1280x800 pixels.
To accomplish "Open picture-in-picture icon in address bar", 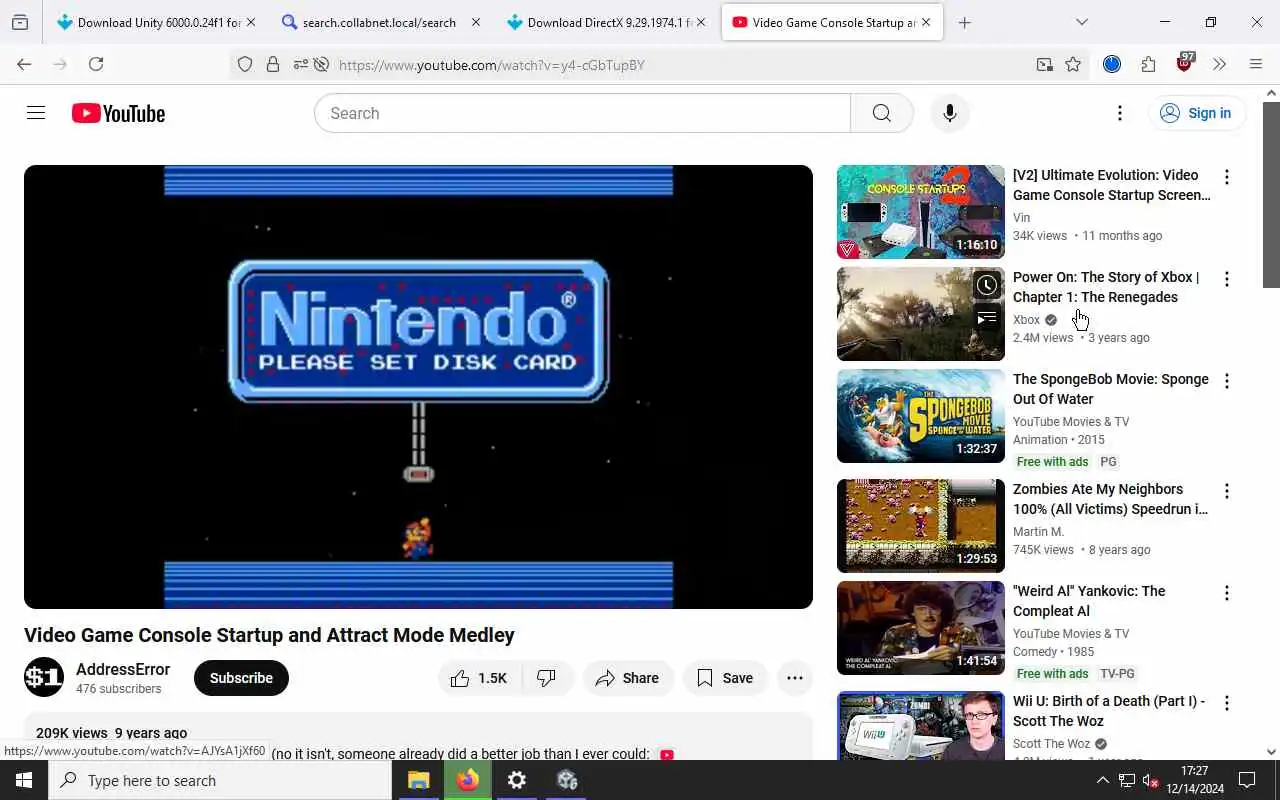I will tap(1044, 65).
